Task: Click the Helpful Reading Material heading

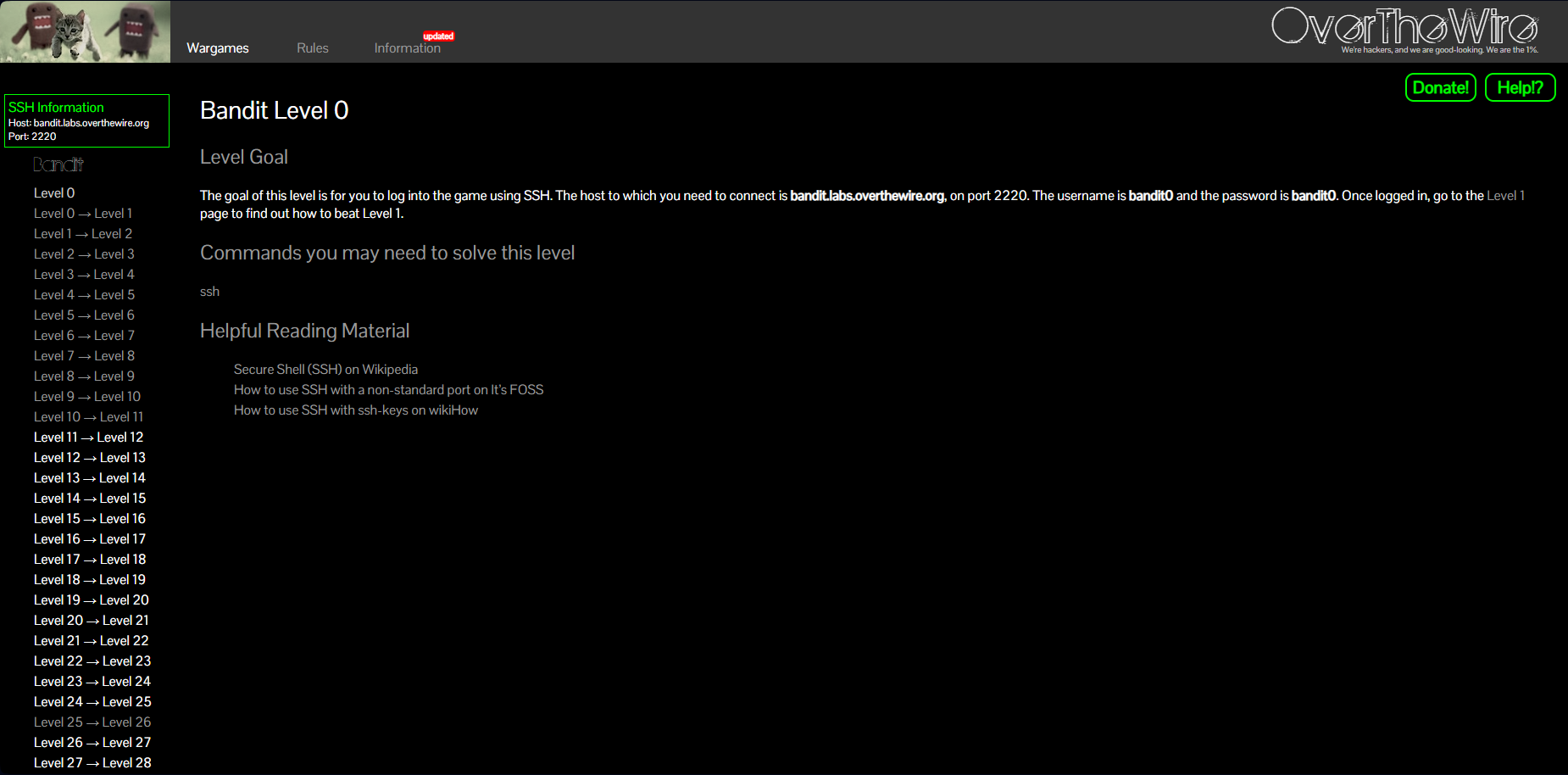Action: [x=305, y=331]
